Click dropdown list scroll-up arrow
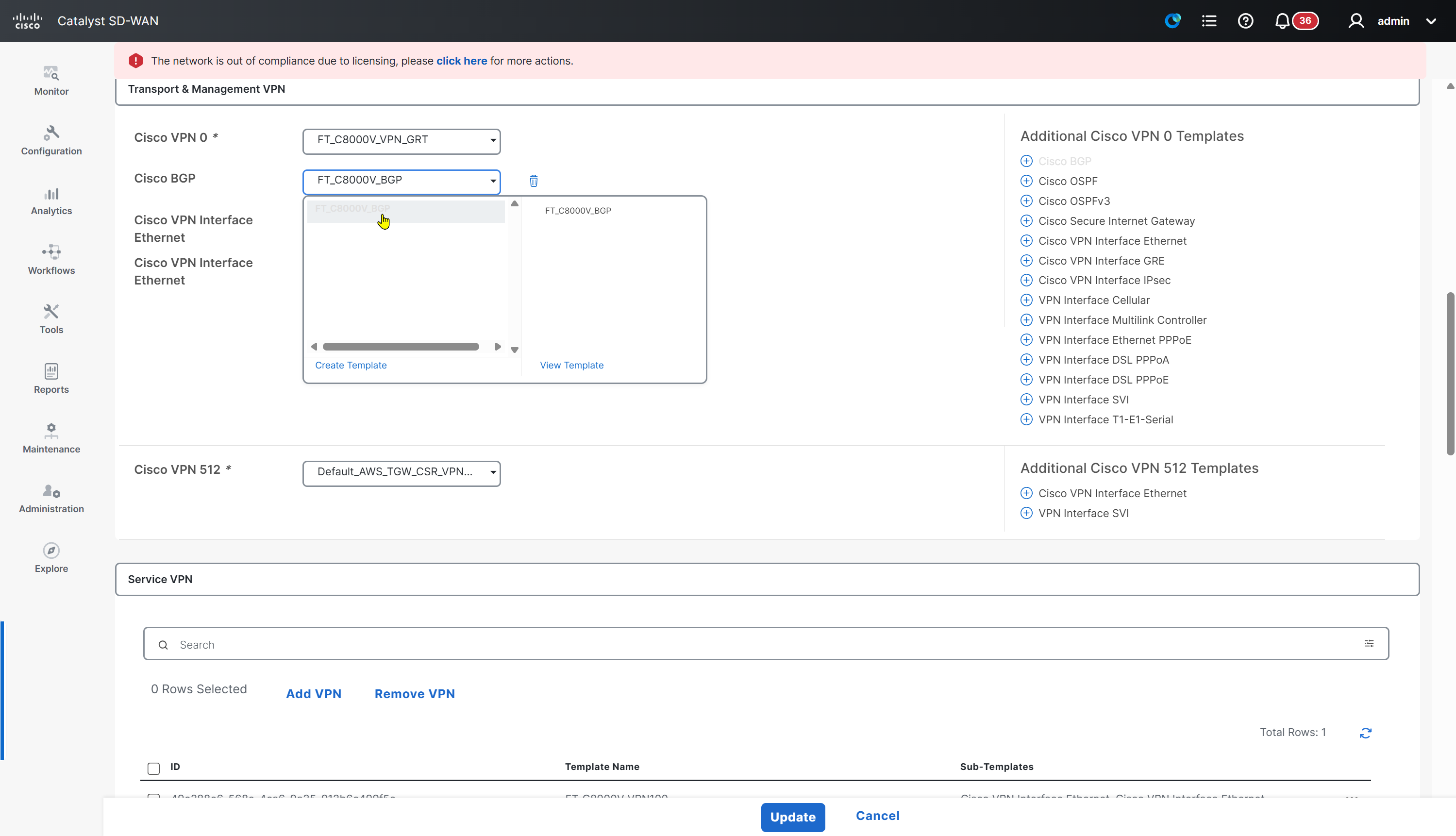Screen dimensions: 1456x836 tap(515, 204)
